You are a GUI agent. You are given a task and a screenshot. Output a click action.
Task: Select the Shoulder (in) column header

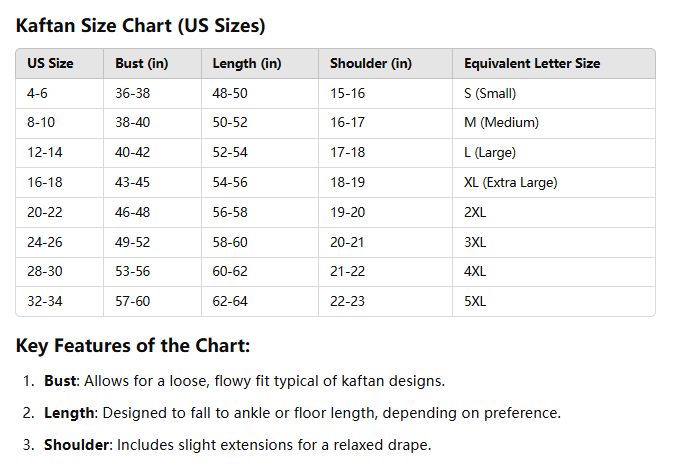tap(370, 63)
